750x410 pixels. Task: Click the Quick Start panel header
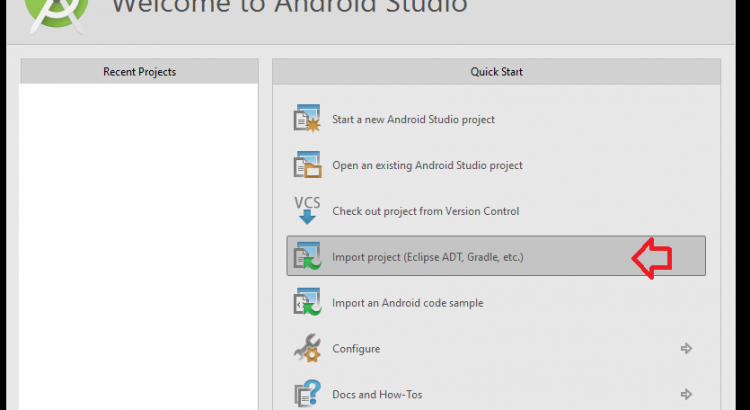coord(496,71)
